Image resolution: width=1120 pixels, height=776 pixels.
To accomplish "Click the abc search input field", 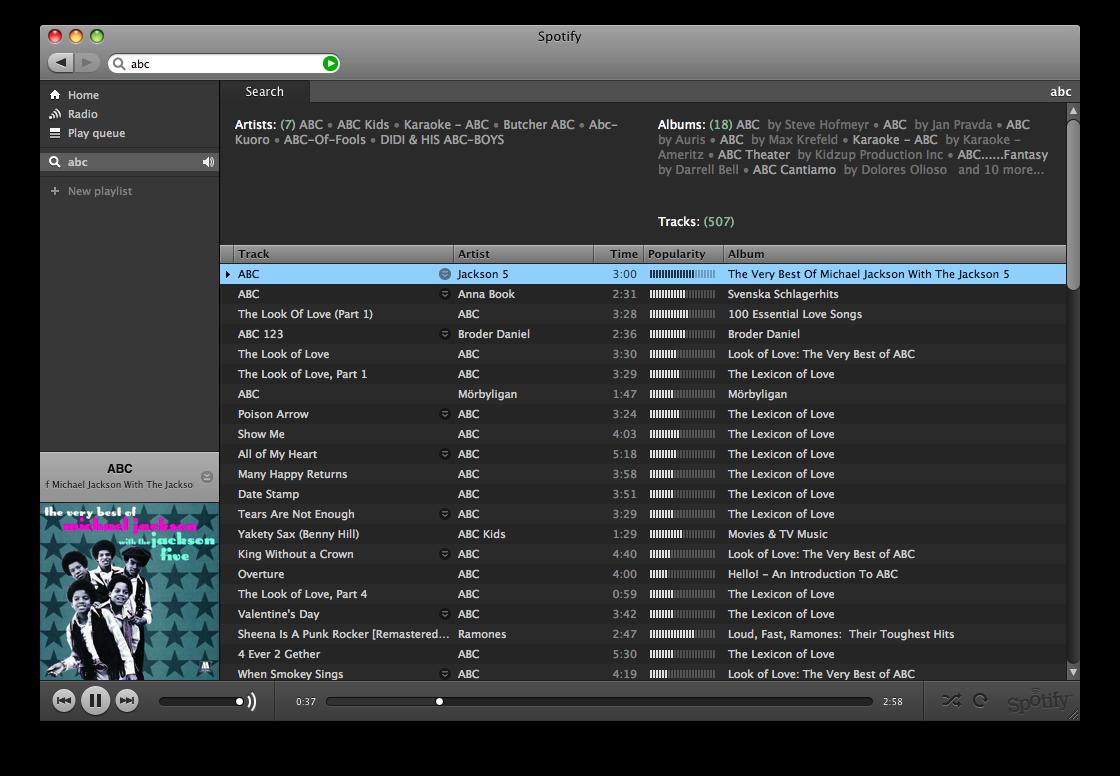I will (224, 64).
